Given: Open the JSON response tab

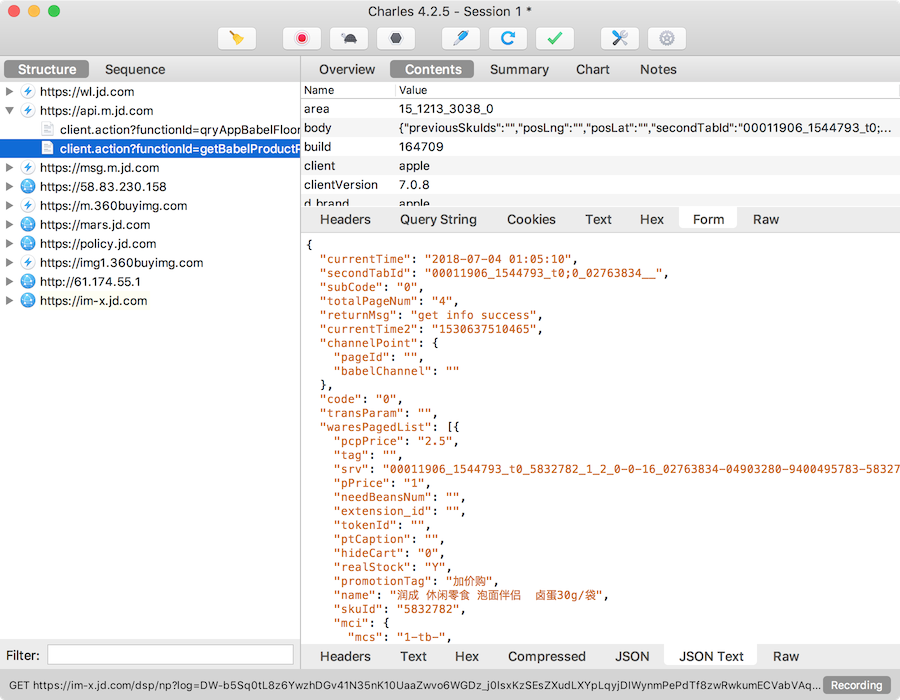Looking at the screenshot, I should (x=632, y=656).
